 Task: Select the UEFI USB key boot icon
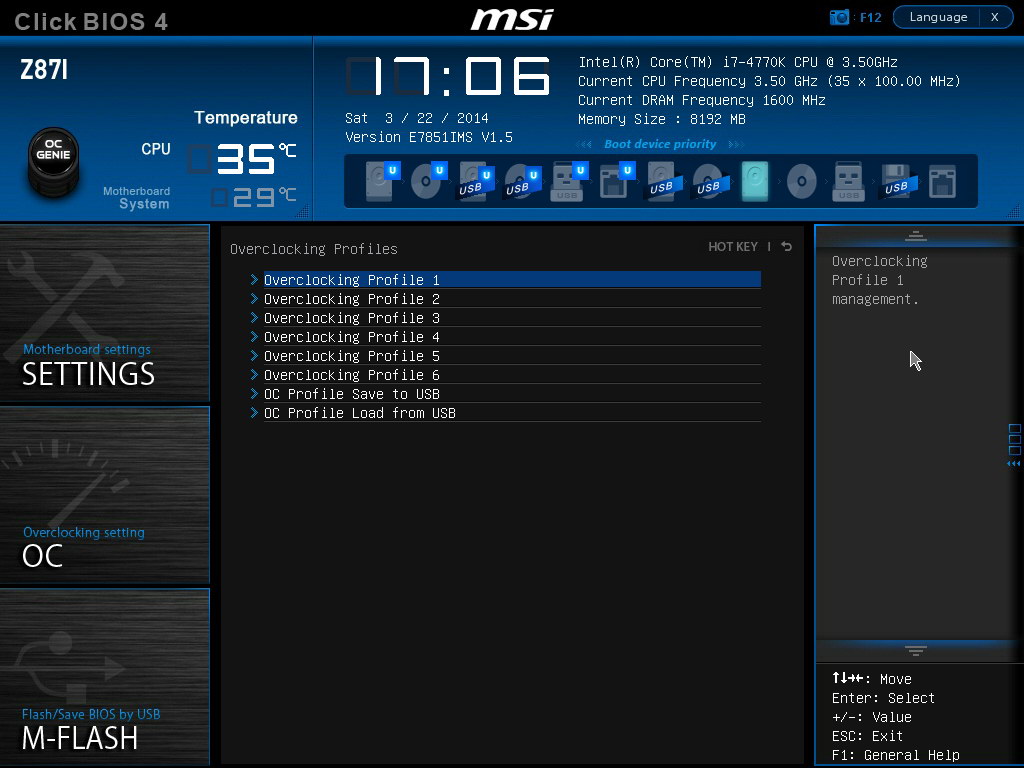coord(569,181)
